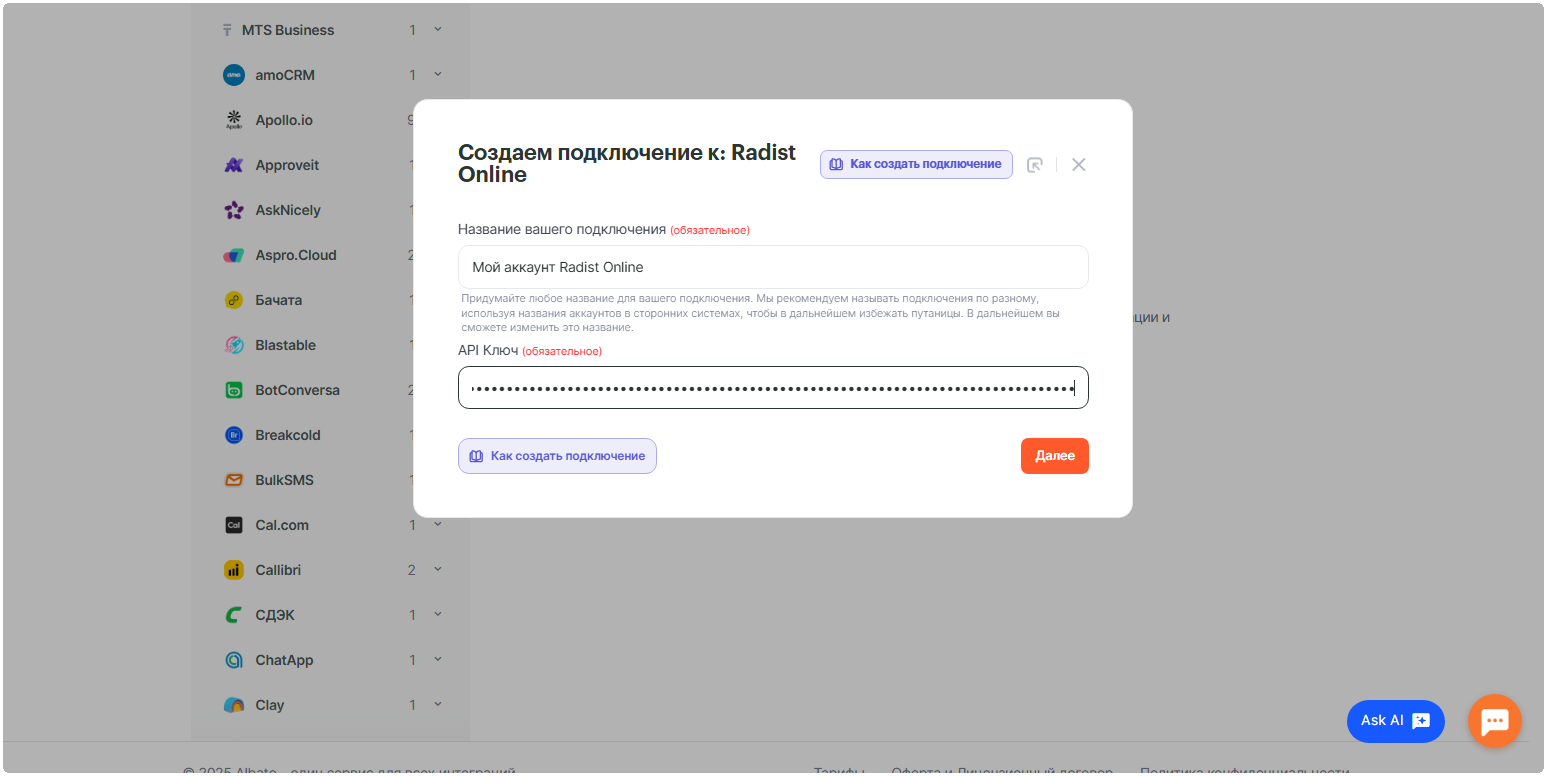The height and width of the screenshot is (776, 1547).
Task: Click the Бачата link icon
Action: (234, 299)
